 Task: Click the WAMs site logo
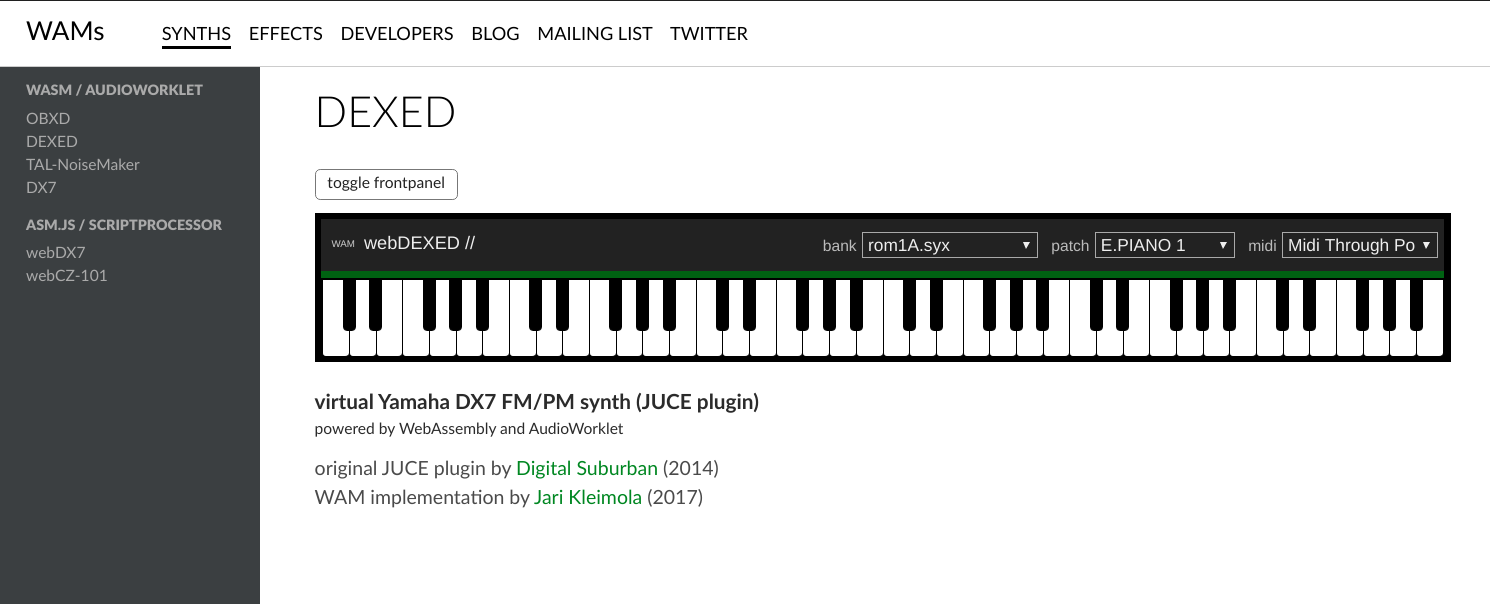[65, 32]
